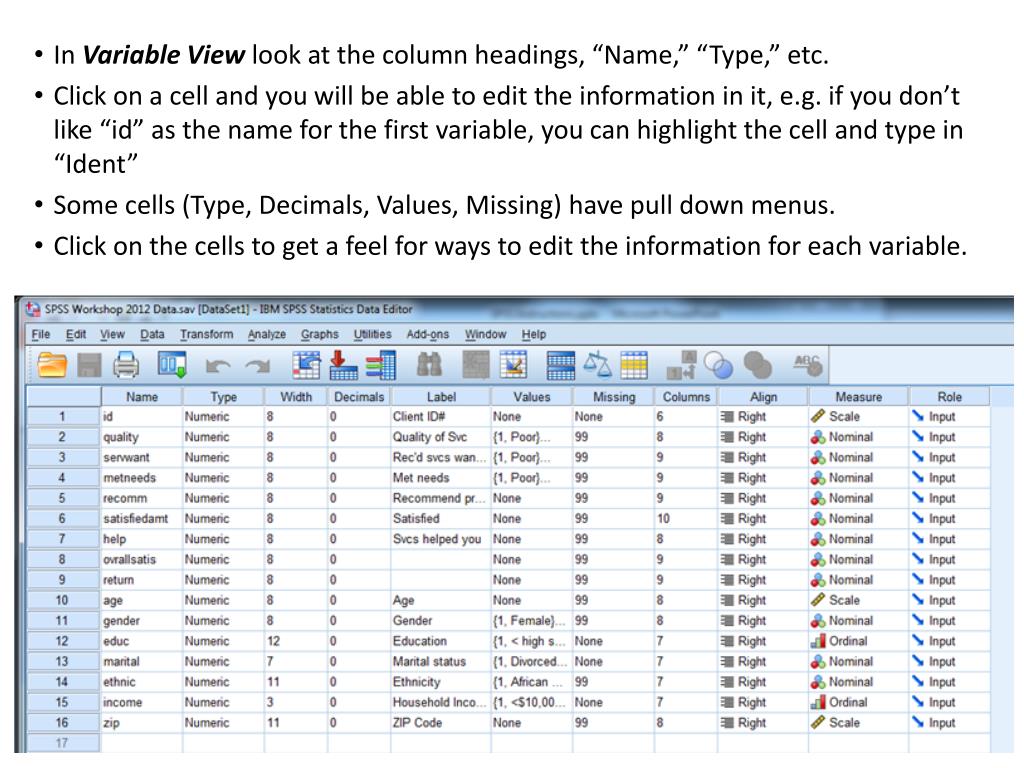
Task: Click "{1, African ..." values cell
Action: pyautogui.click(x=532, y=681)
